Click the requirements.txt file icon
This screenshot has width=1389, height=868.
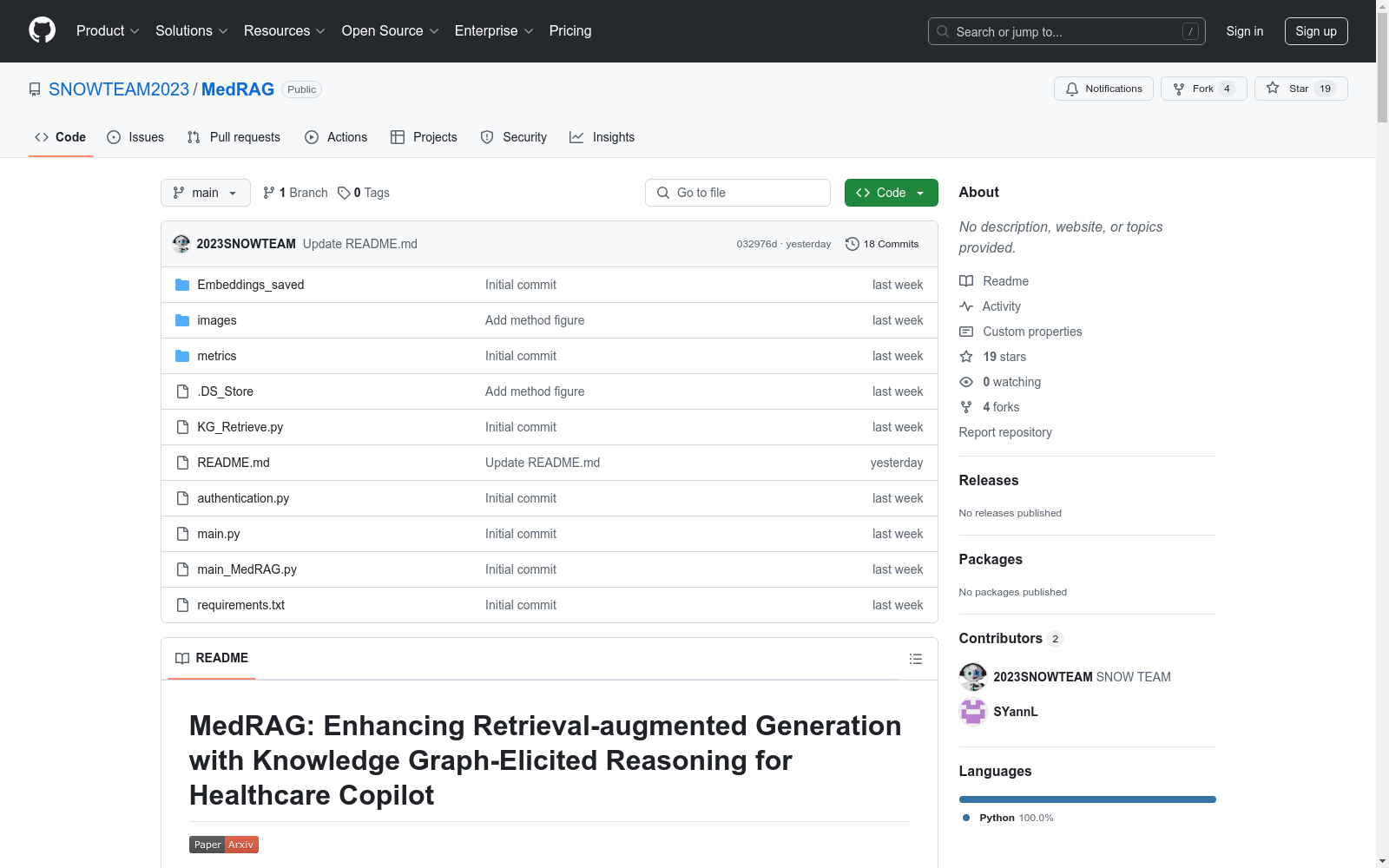pyautogui.click(x=182, y=605)
